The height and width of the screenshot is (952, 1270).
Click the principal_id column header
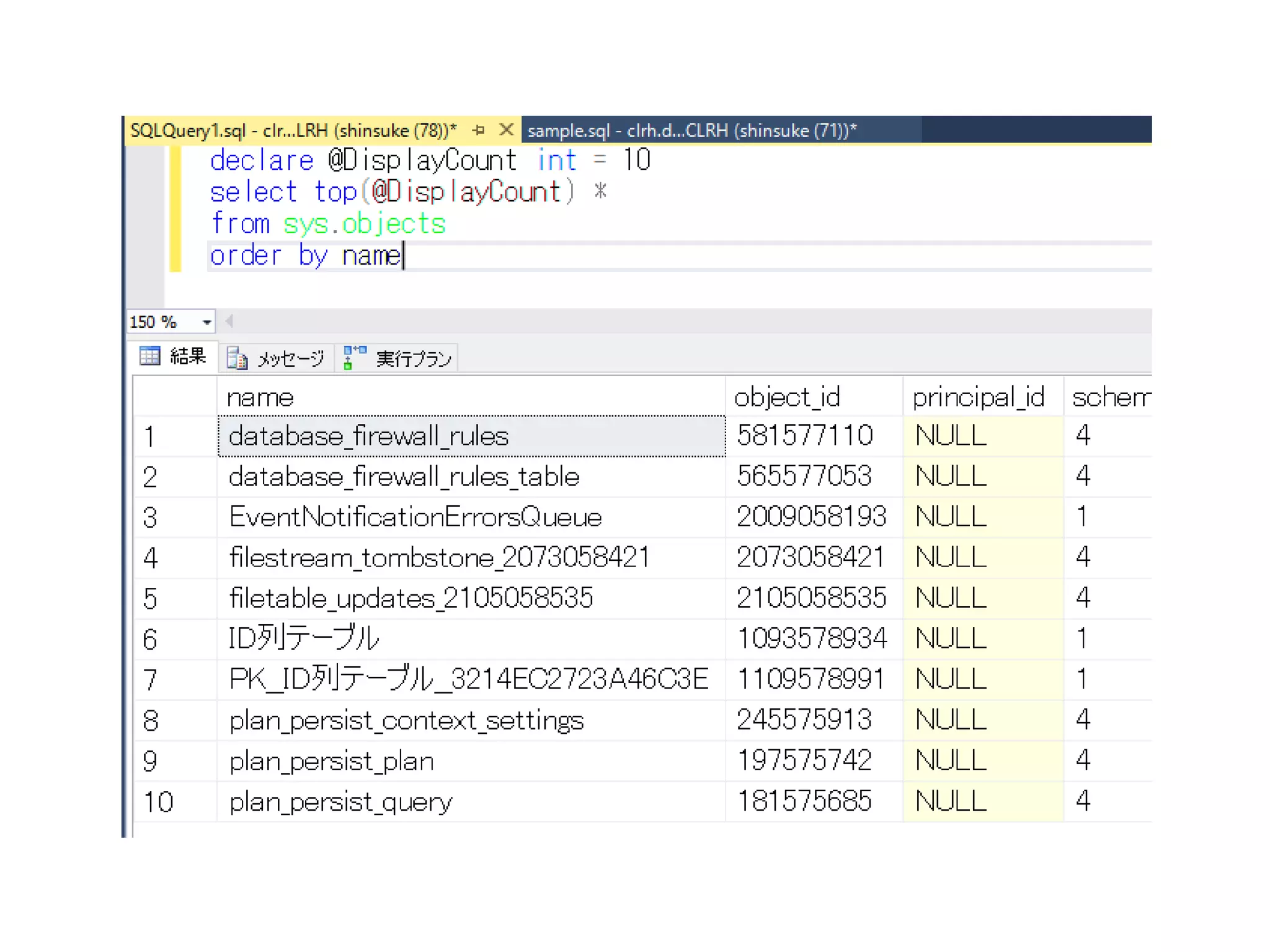[978, 397]
